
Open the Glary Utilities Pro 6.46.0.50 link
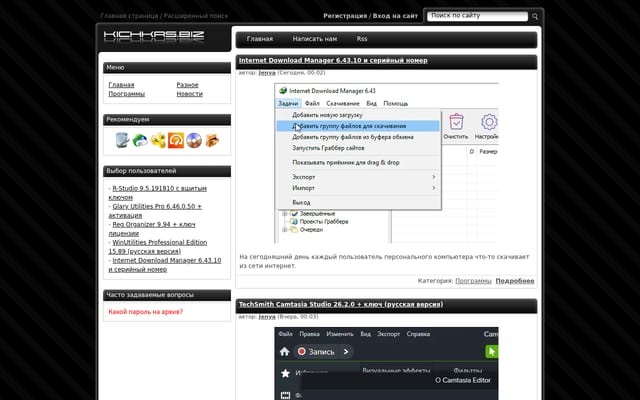pyautogui.click(x=155, y=211)
